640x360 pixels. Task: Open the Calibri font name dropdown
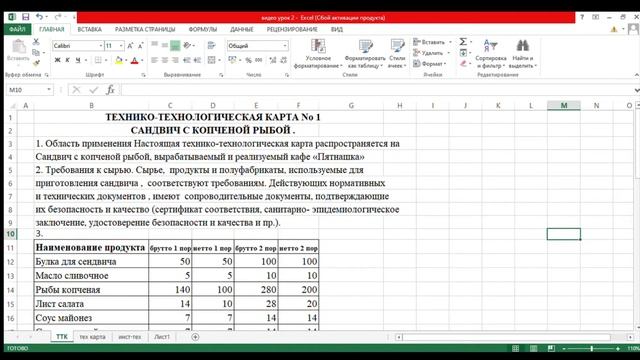tap(100, 46)
